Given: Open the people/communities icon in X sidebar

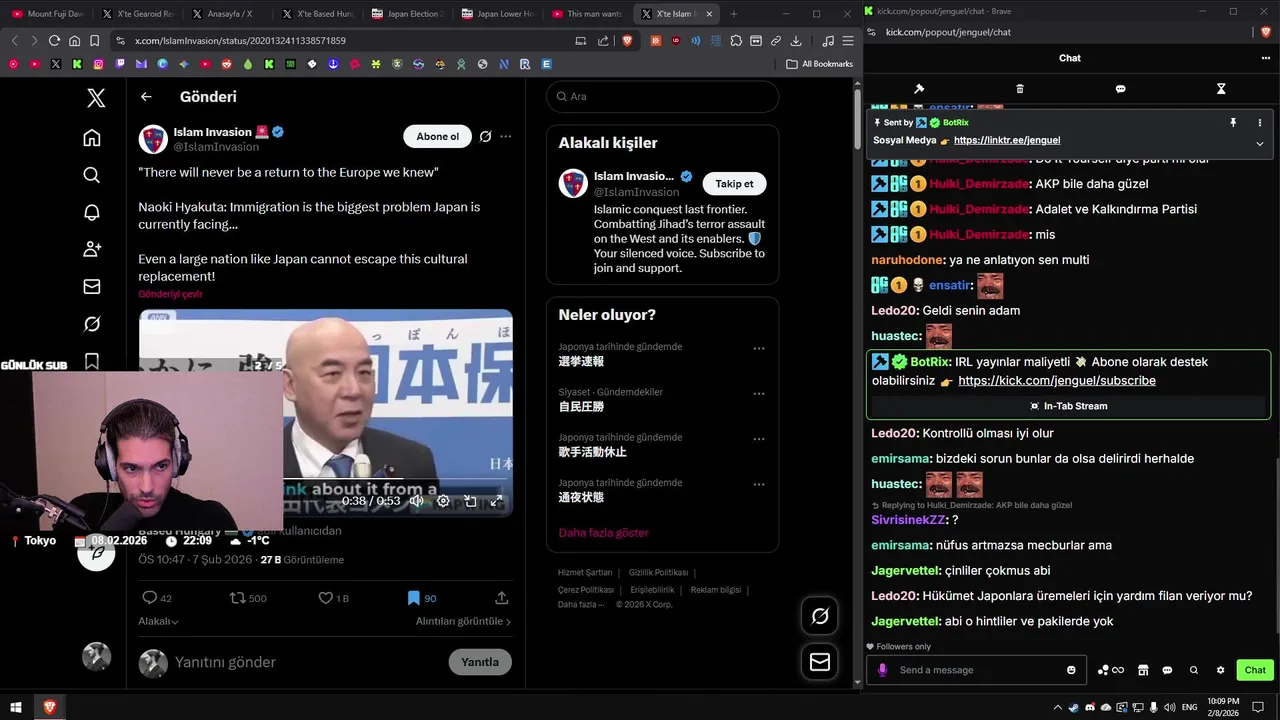Looking at the screenshot, I should click(92, 249).
